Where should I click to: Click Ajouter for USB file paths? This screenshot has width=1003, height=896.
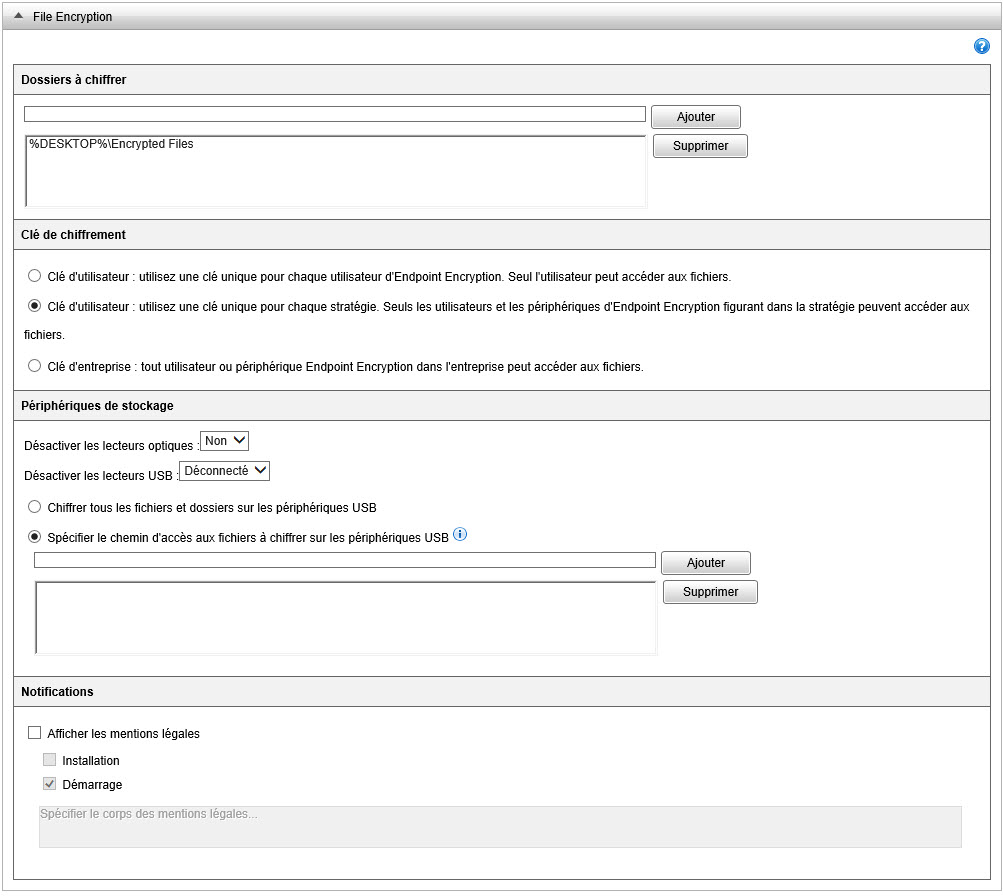pyautogui.click(x=706, y=563)
